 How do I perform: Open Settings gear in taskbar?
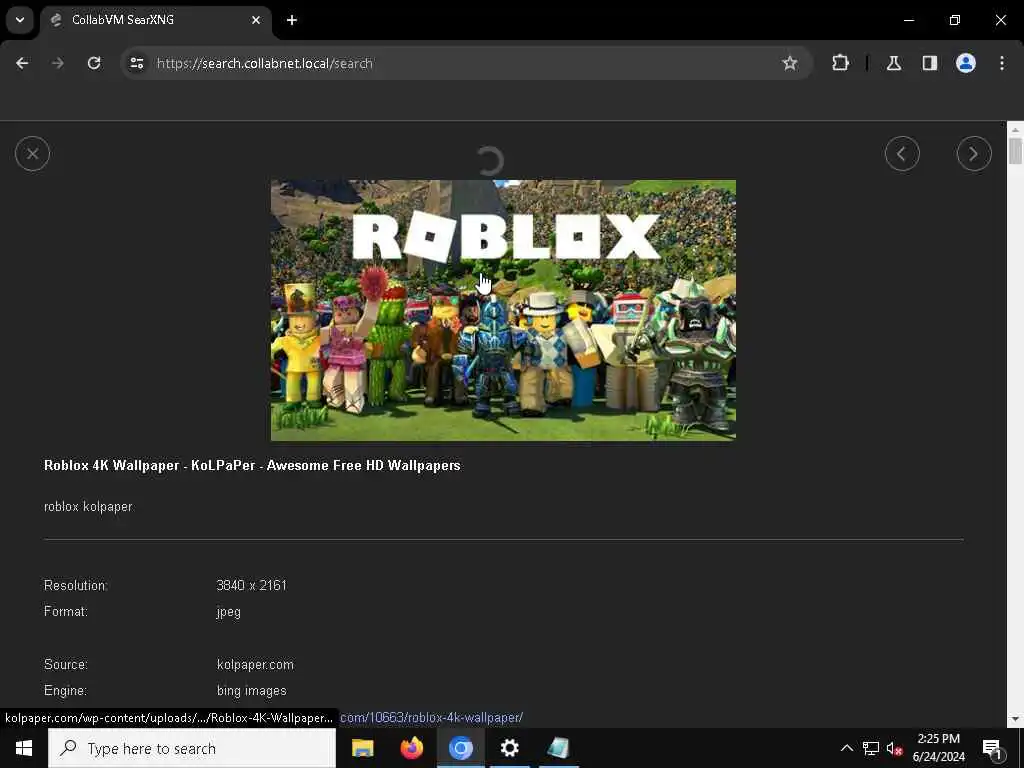tap(509, 748)
